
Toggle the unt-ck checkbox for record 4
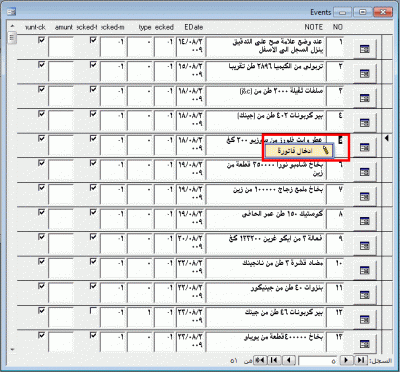pyautogui.click(x=41, y=114)
